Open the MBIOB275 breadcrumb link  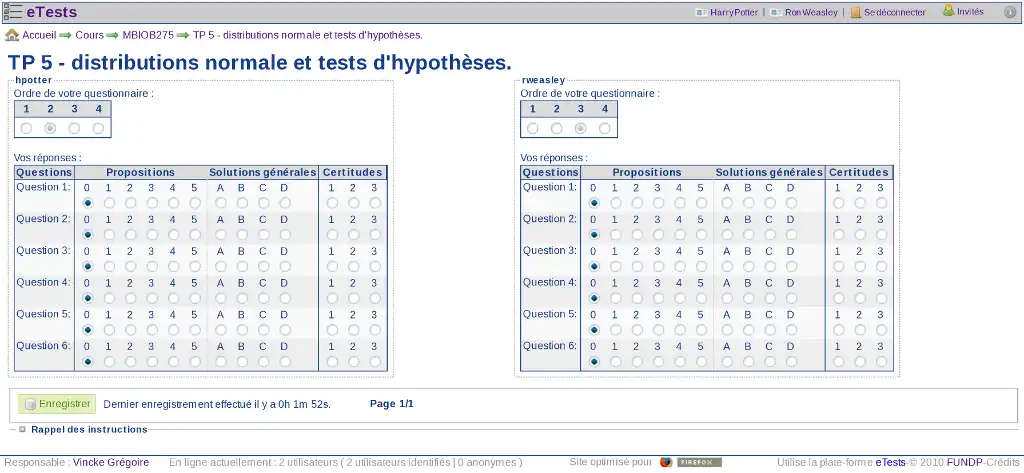(x=148, y=35)
